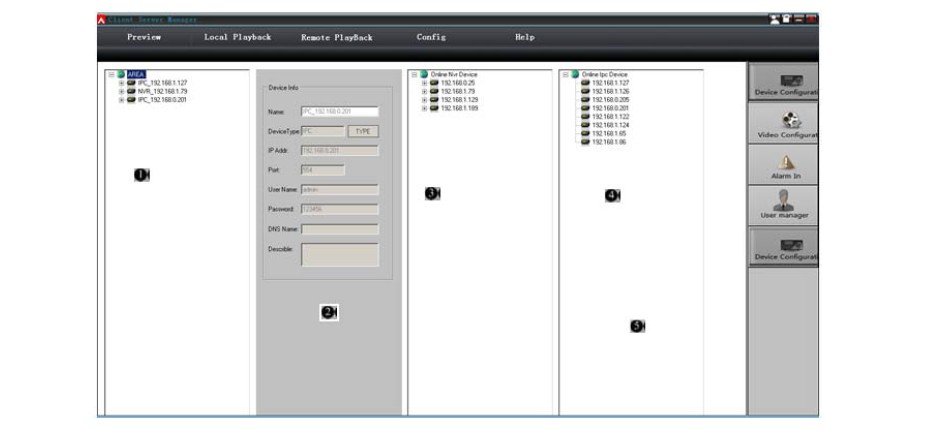The image size is (943, 432).
Task: Collapse the Online Nvr Device root
Action: [x=414, y=75]
